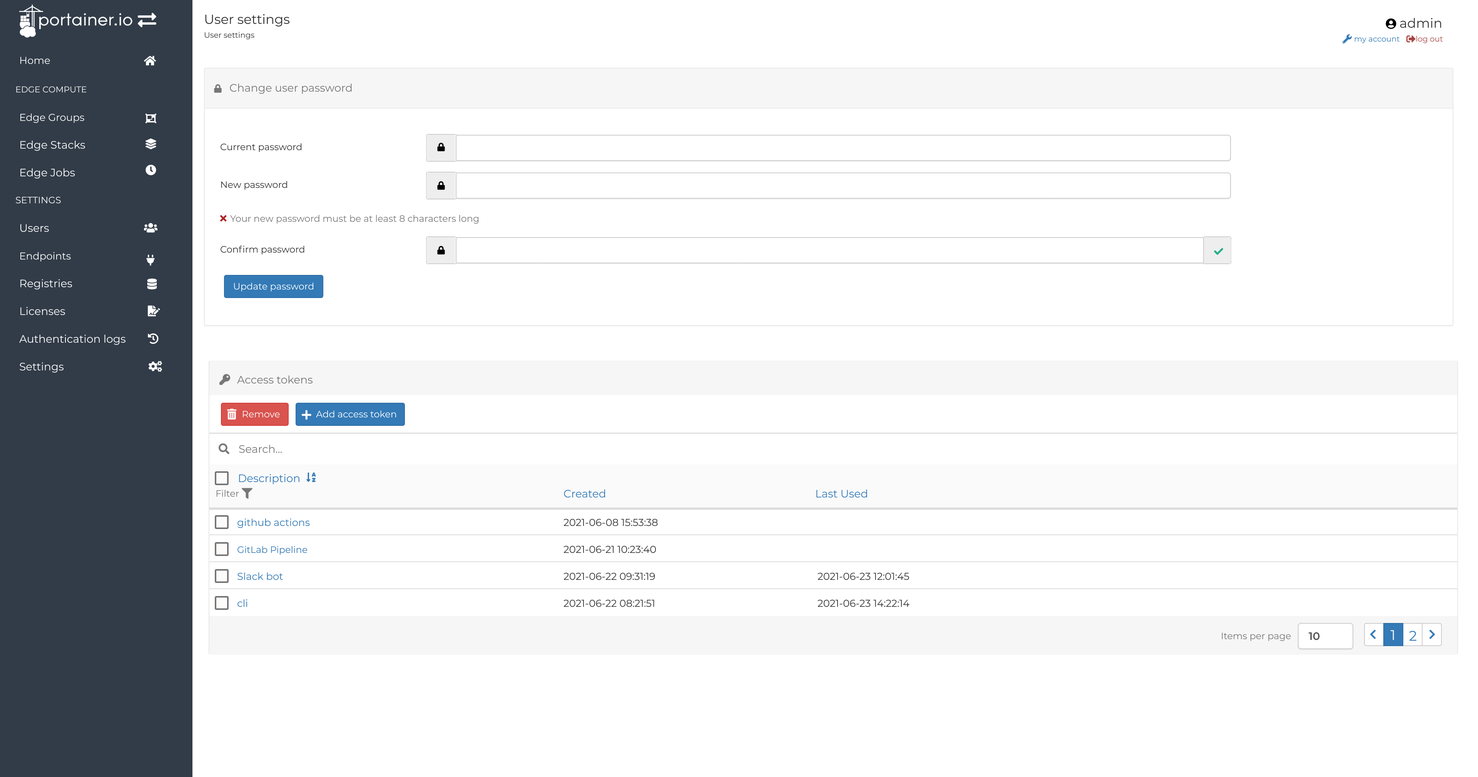The image size is (1478, 777).
Task: Select the github actions row checkbox
Action: [x=221, y=521]
